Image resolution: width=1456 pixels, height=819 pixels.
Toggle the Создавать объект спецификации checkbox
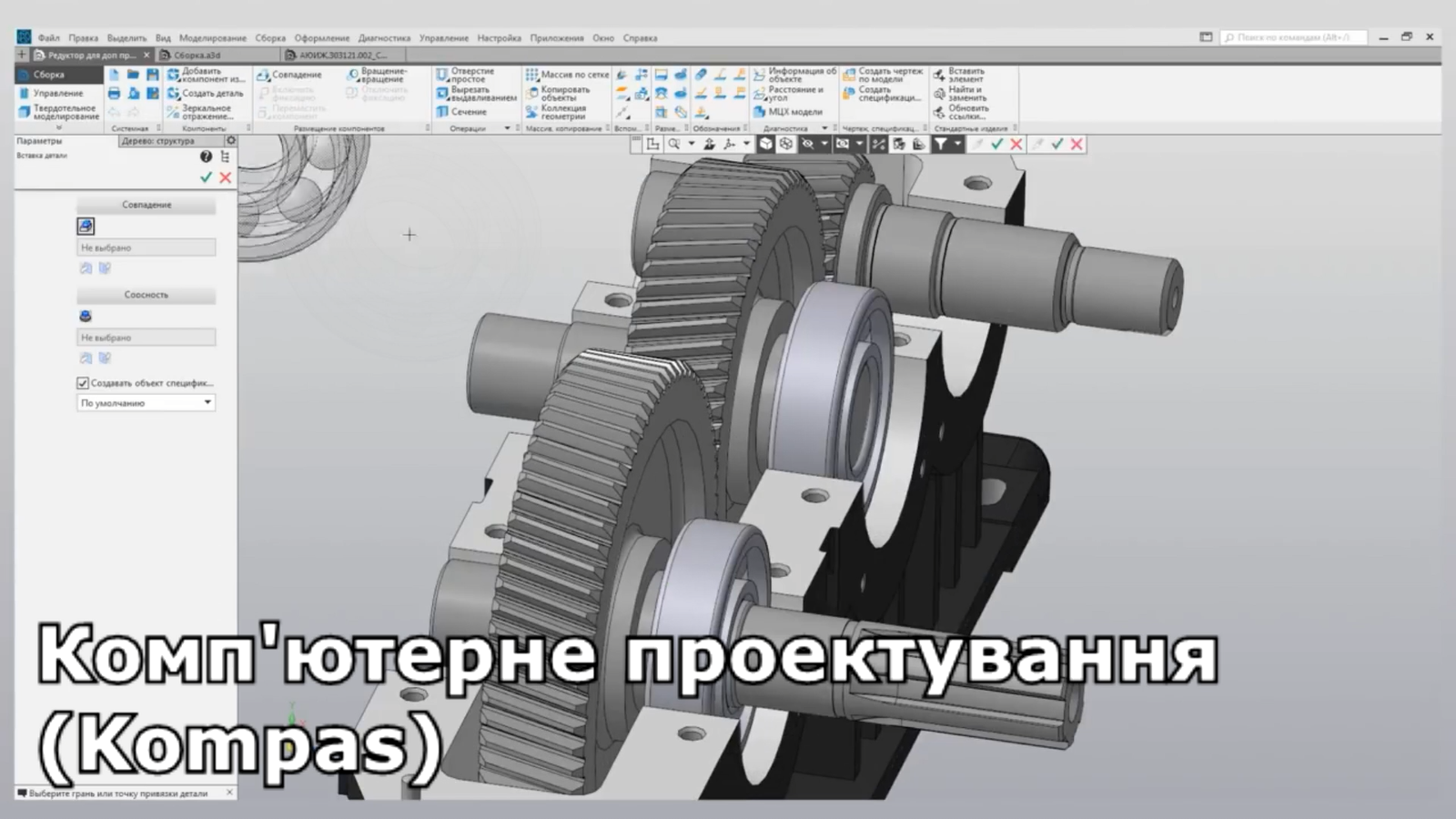pyautogui.click(x=83, y=383)
